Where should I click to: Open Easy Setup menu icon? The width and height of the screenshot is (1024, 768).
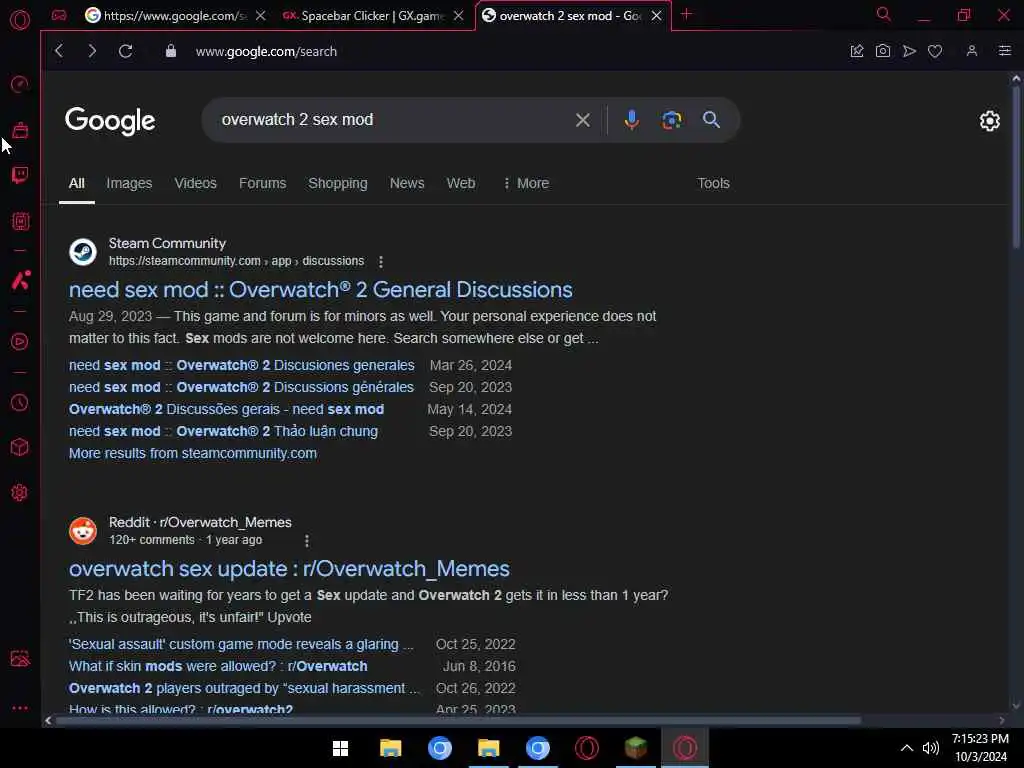pyautogui.click(x=1005, y=51)
